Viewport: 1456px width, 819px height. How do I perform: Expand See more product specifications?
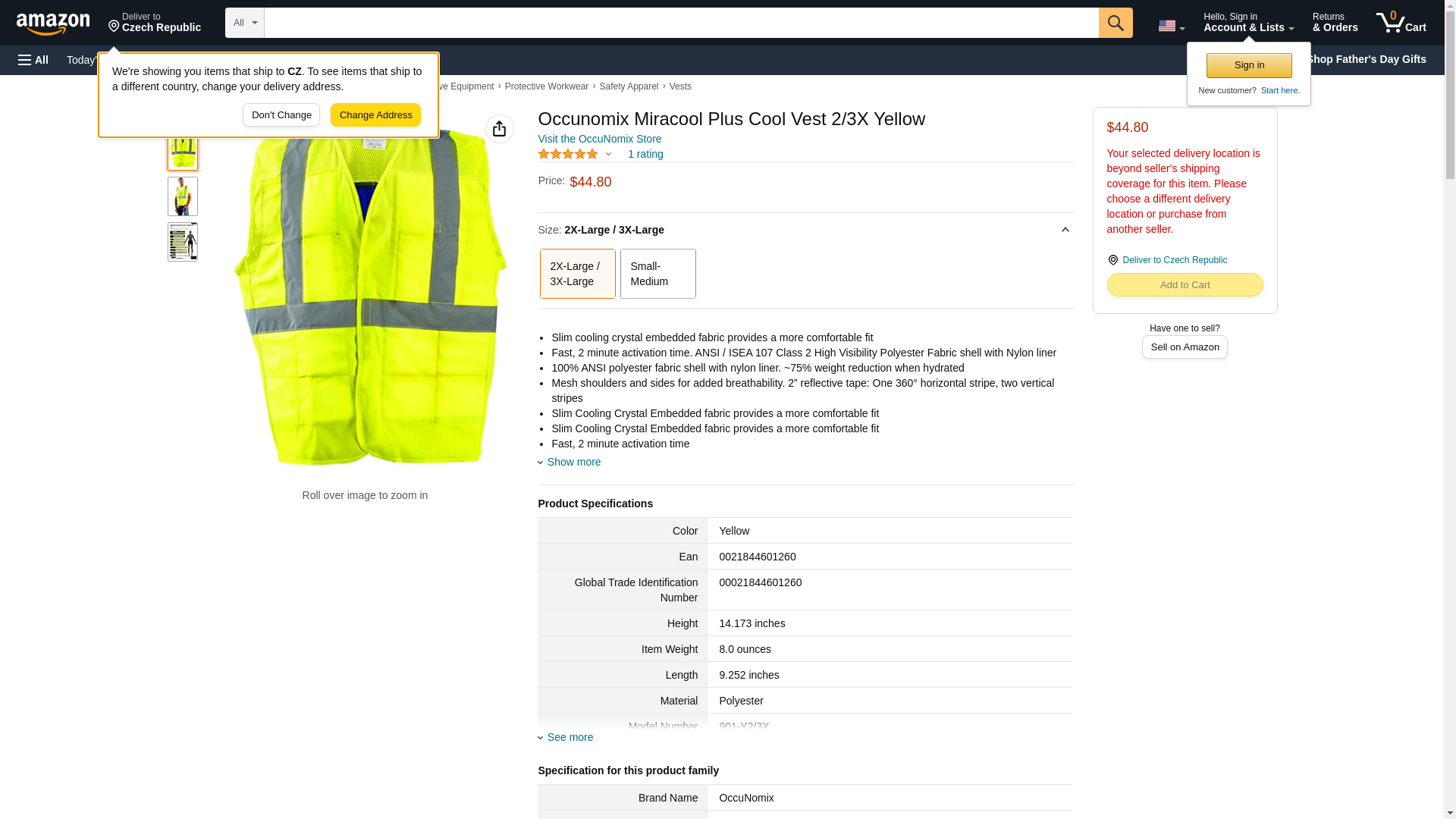[570, 737]
